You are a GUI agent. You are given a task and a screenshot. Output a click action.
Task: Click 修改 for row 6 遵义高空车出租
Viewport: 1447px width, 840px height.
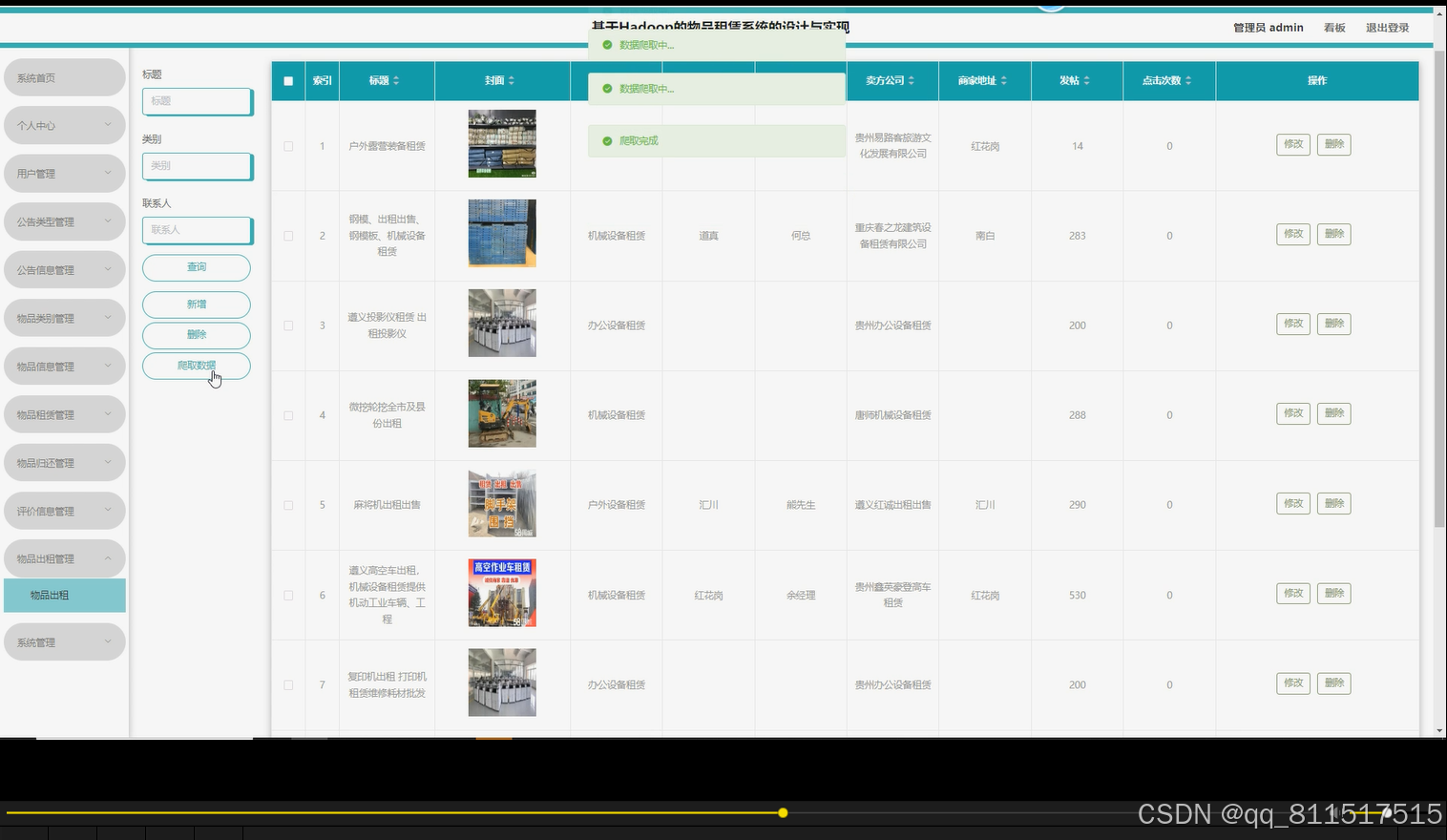tap(1293, 594)
